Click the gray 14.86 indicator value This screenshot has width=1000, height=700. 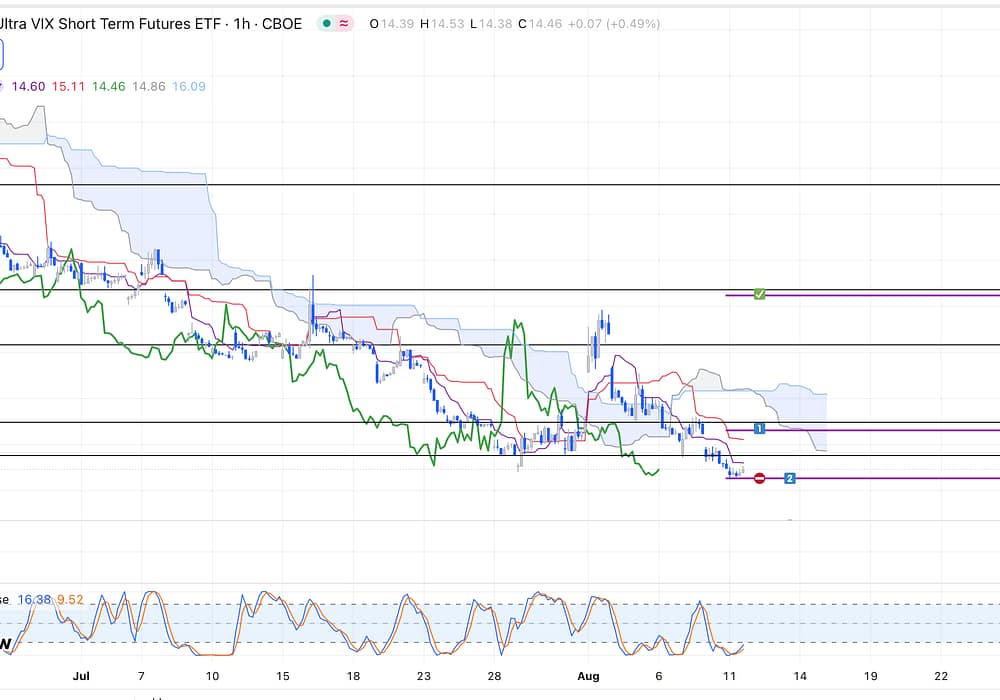pos(148,87)
